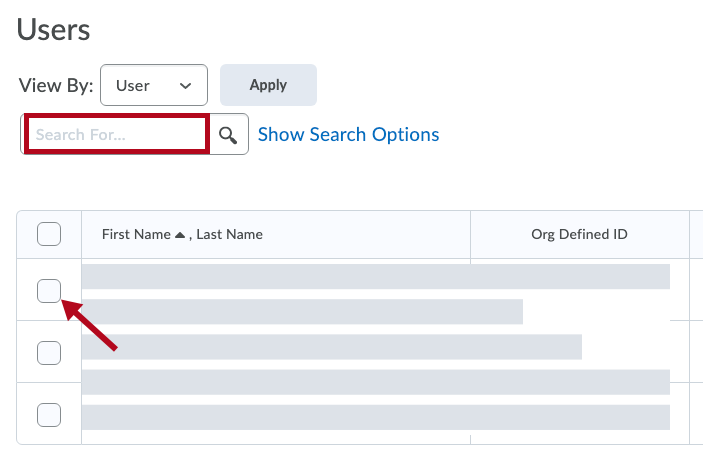Check the first user row checkbox

point(49,291)
